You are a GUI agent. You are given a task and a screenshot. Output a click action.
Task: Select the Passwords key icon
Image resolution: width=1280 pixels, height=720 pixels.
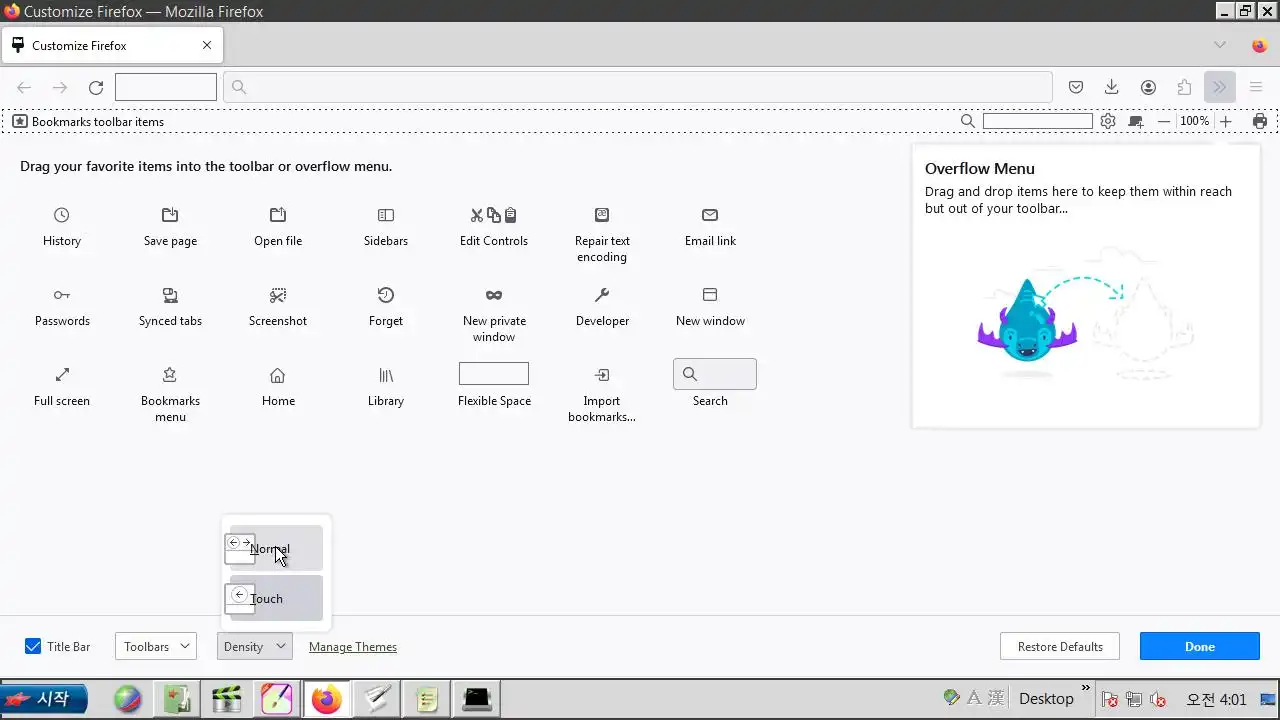click(x=62, y=295)
